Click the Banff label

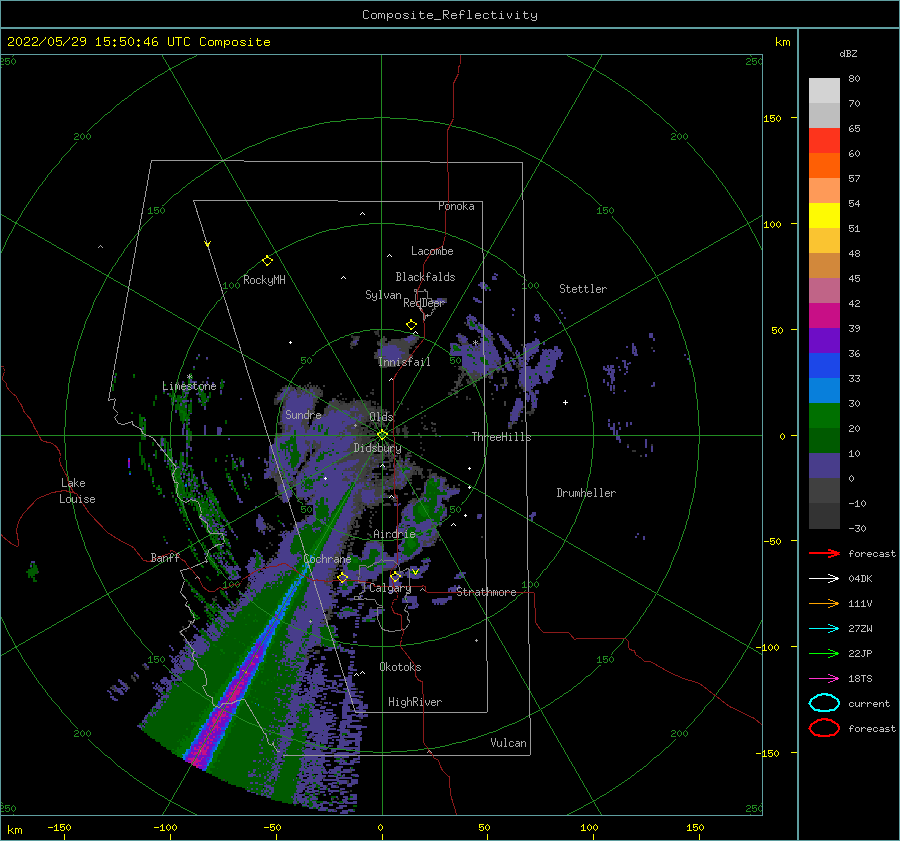[165, 557]
